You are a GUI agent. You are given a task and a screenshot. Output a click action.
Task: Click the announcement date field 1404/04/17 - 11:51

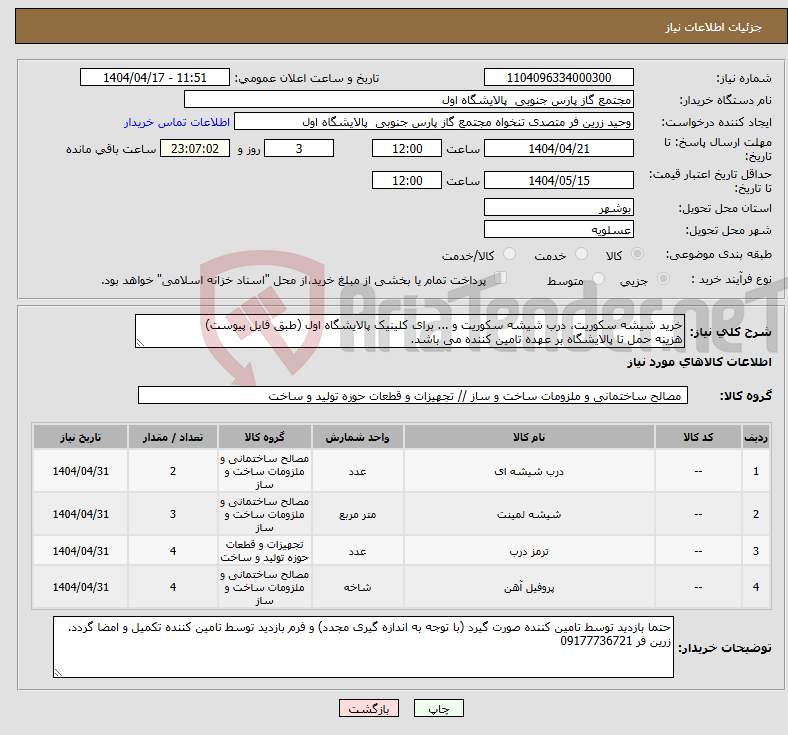pos(154,78)
